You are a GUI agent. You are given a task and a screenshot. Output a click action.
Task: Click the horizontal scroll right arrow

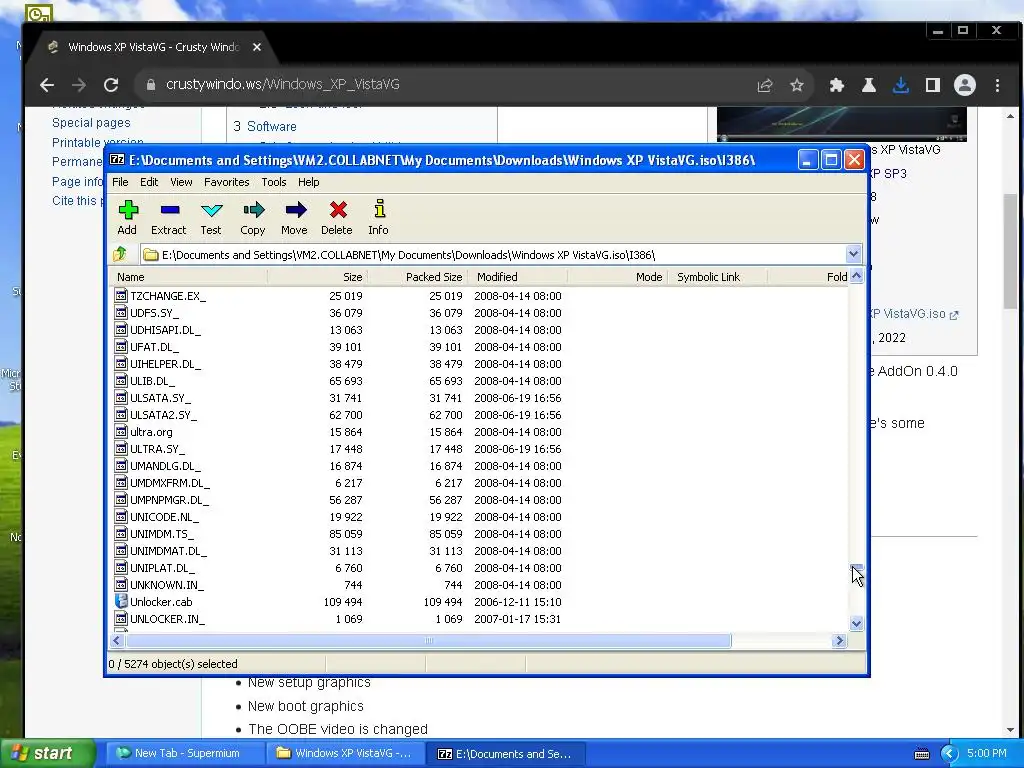click(840, 641)
